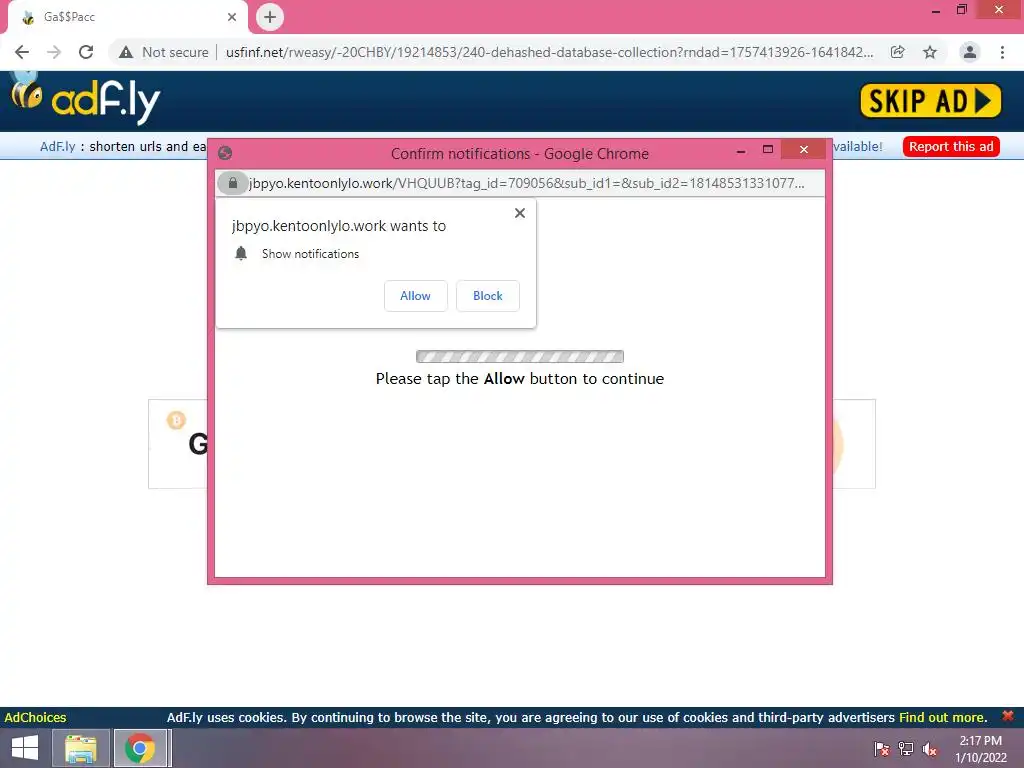1024x768 pixels.
Task: Dismiss the notification permission prompt with X
Action: tap(520, 213)
